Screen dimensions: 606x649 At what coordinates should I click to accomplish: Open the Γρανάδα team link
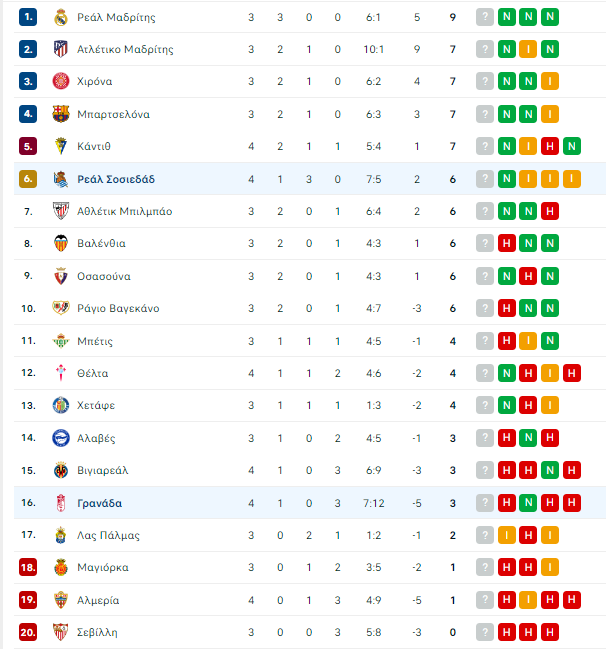[99, 503]
